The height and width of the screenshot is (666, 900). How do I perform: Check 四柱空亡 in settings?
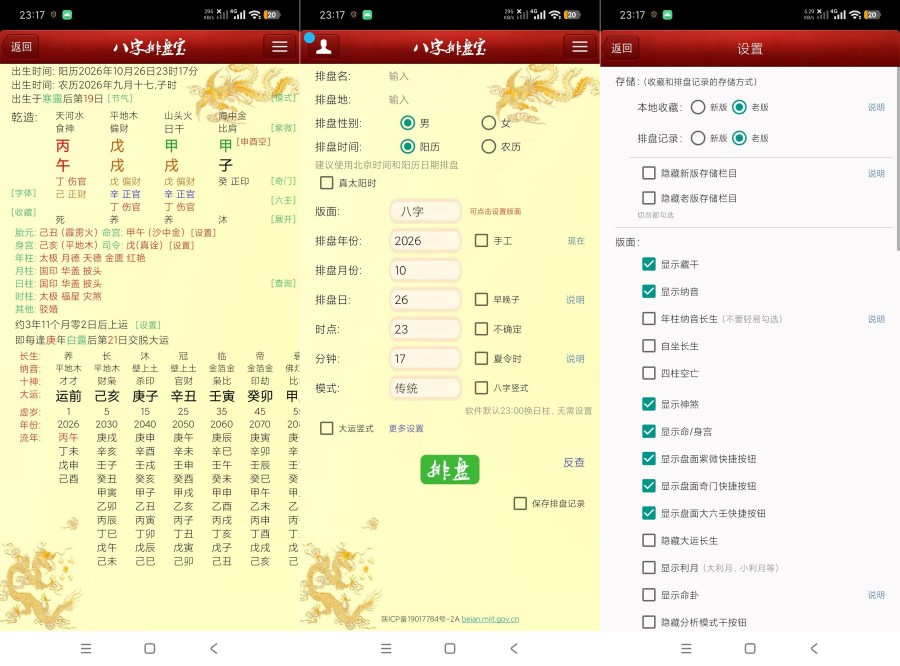(x=649, y=373)
